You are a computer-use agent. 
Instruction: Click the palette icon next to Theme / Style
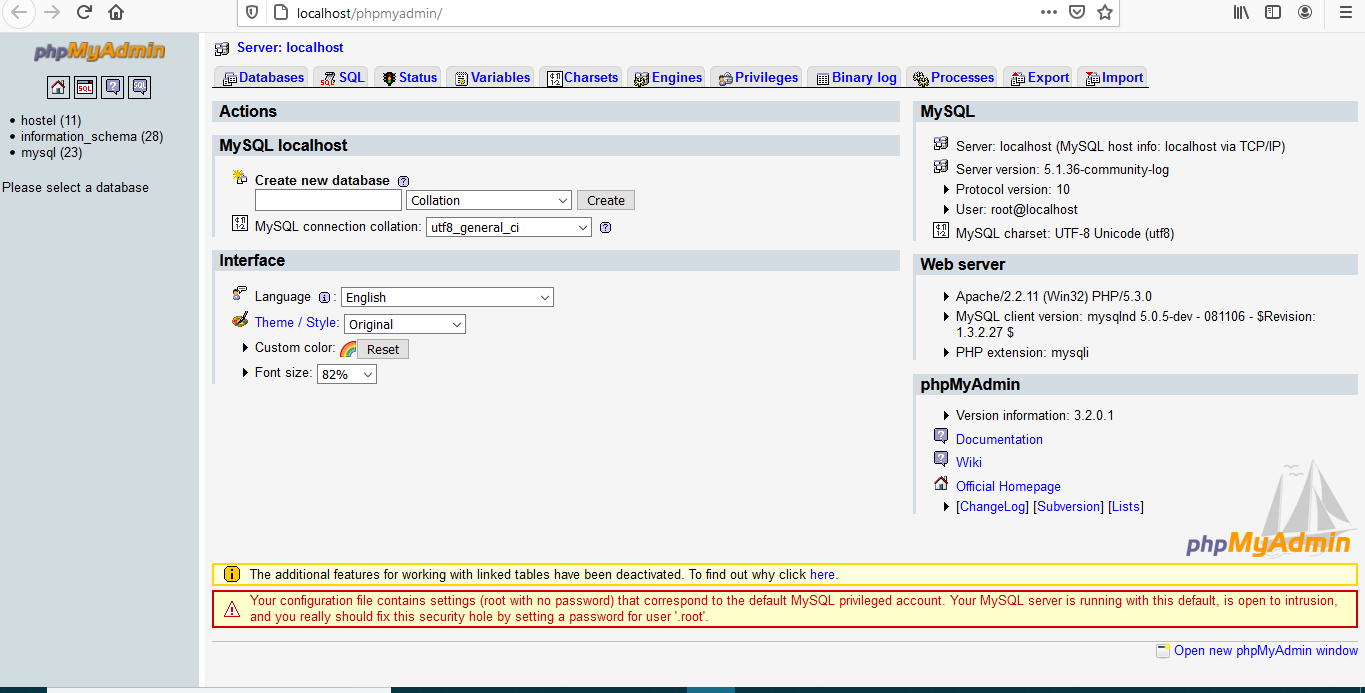pyautogui.click(x=239, y=322)
